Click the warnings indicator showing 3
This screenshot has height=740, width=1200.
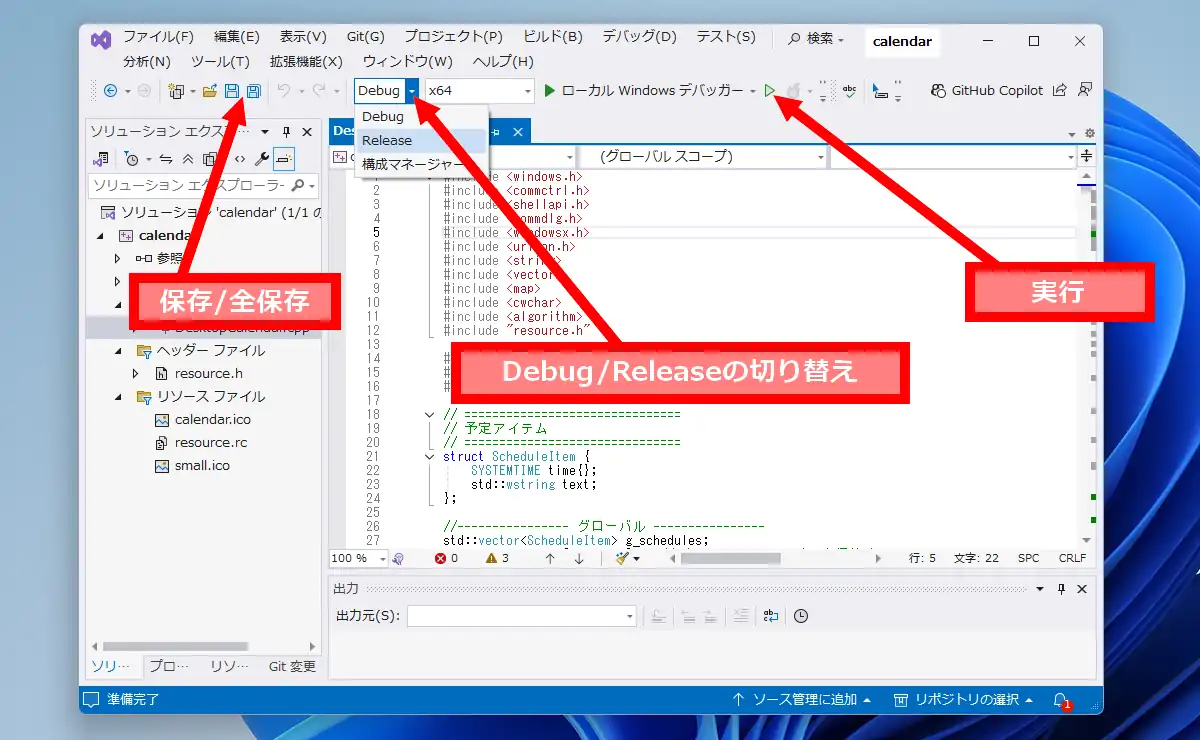pyautogui.click(x=497, y=559)
